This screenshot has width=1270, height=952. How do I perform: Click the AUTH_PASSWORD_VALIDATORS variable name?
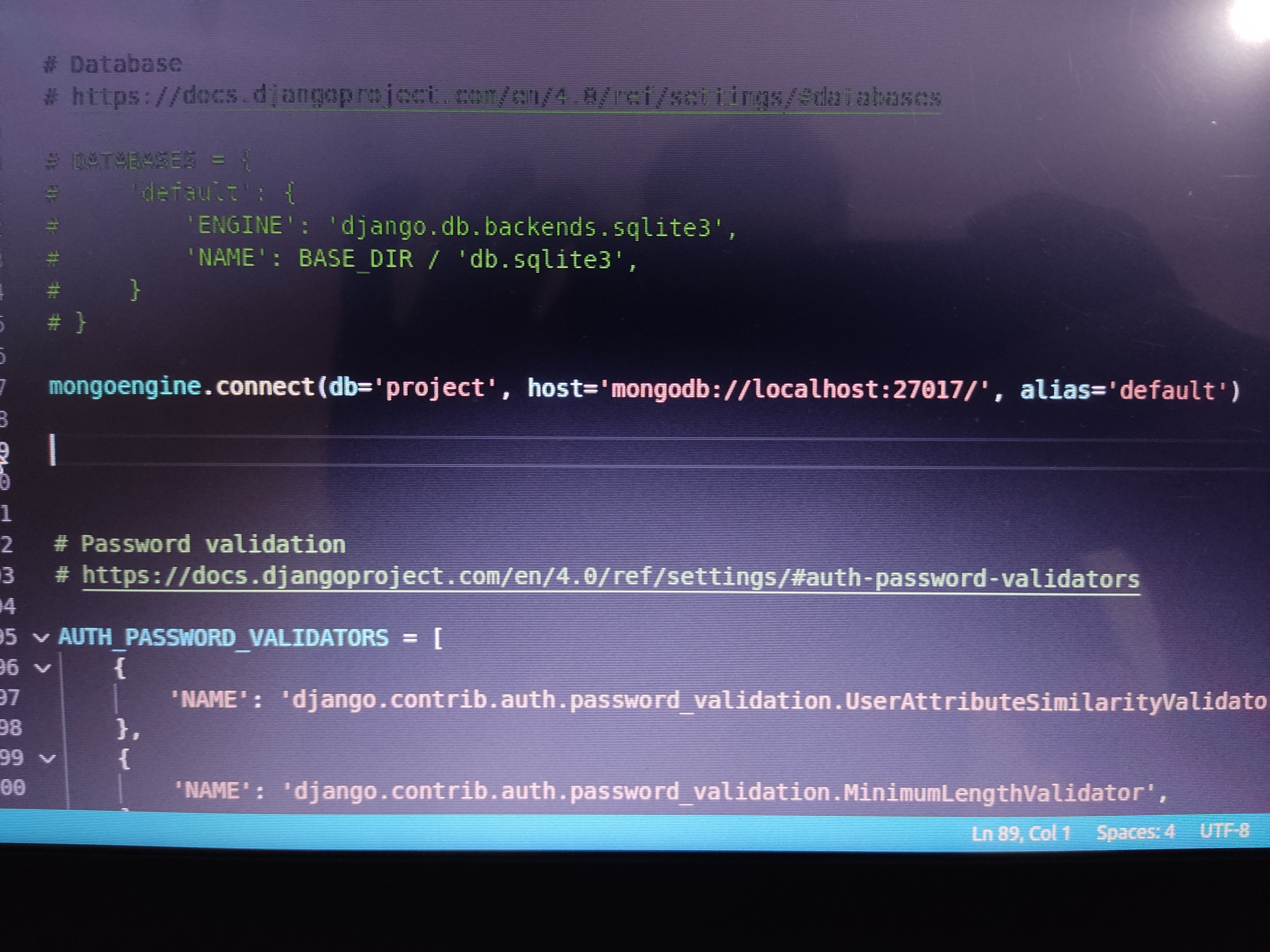click(x=223, y=638)
